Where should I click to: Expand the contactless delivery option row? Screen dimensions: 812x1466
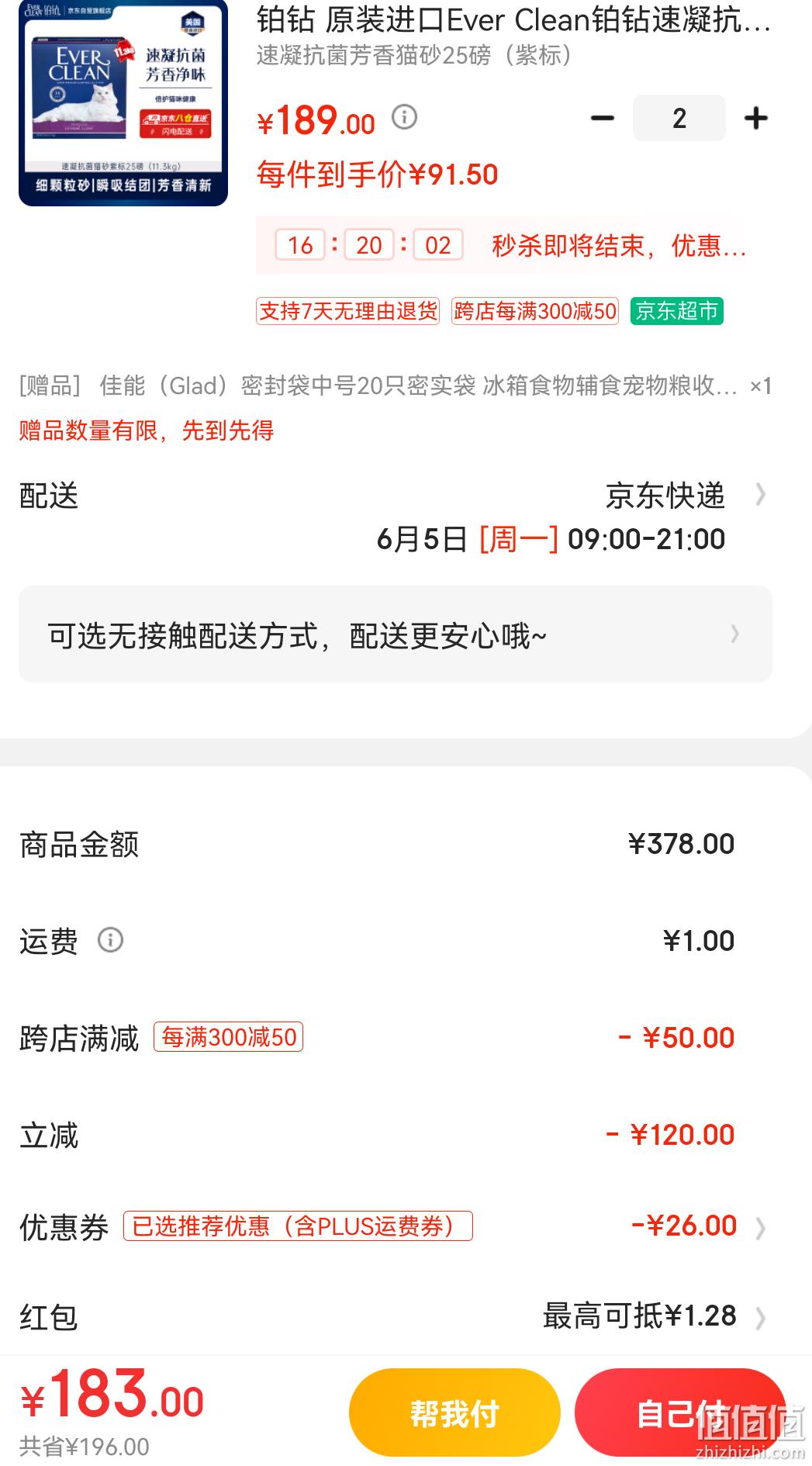pos(396,634)
